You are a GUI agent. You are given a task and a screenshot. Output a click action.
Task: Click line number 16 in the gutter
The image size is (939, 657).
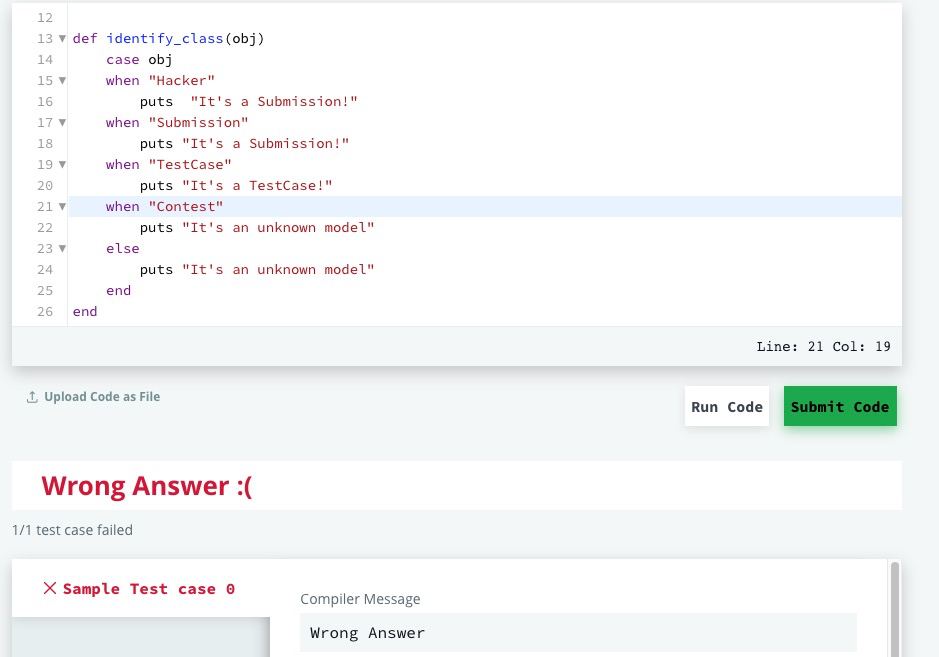click(45, 102)
